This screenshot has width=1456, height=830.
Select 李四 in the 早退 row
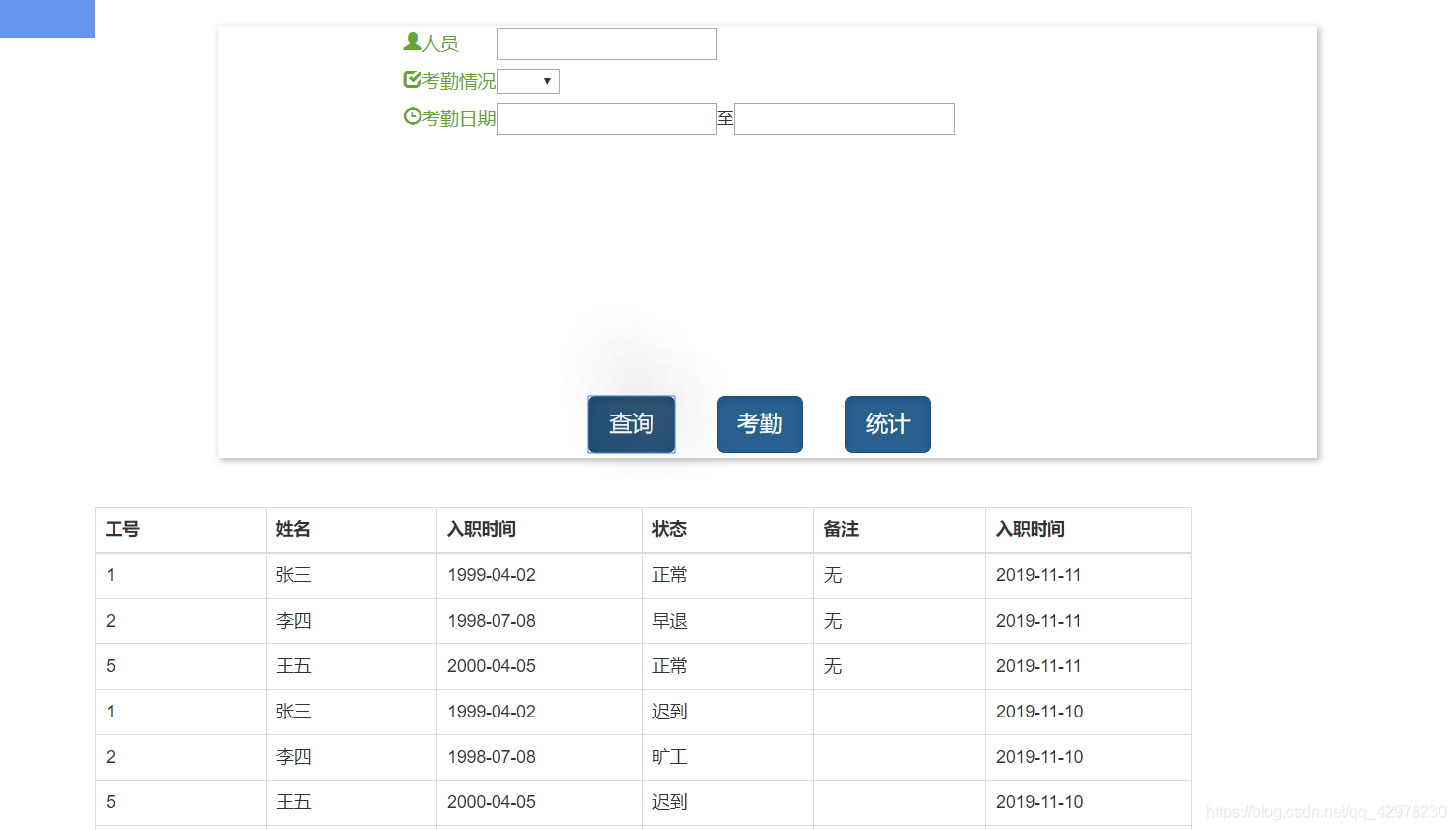(x=294, y=621)
